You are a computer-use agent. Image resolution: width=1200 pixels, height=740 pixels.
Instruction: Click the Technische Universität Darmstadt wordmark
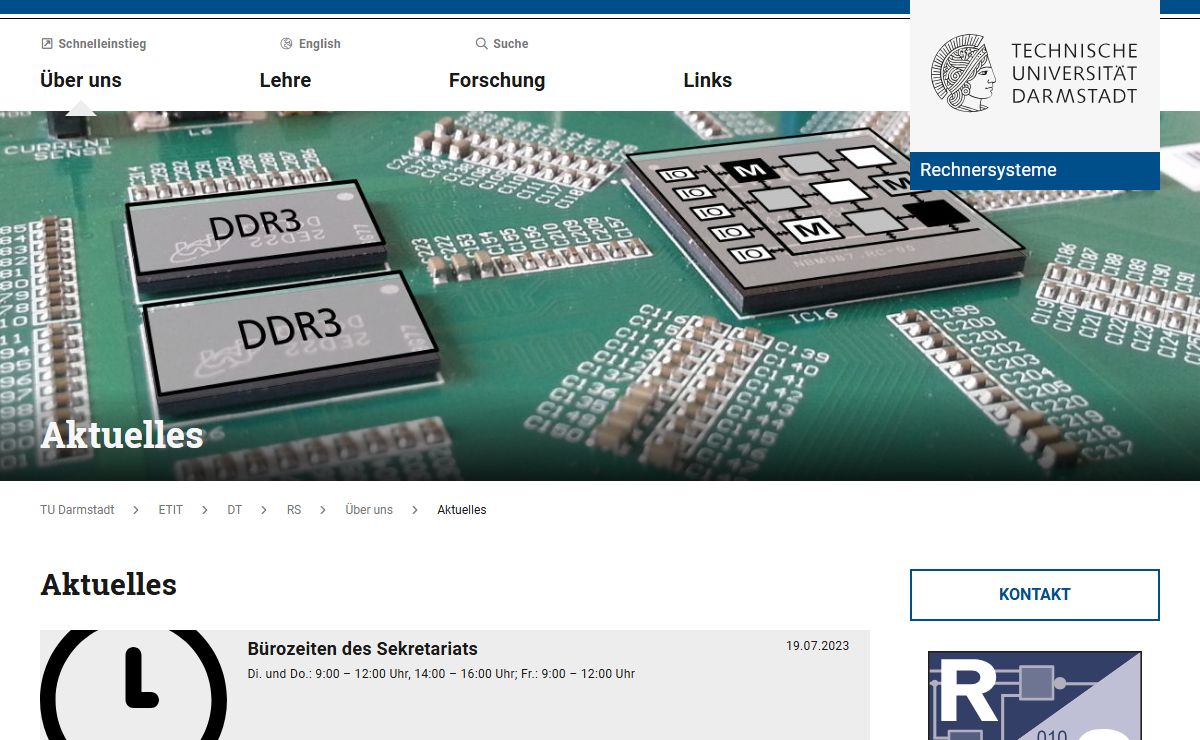point(1074,73)
